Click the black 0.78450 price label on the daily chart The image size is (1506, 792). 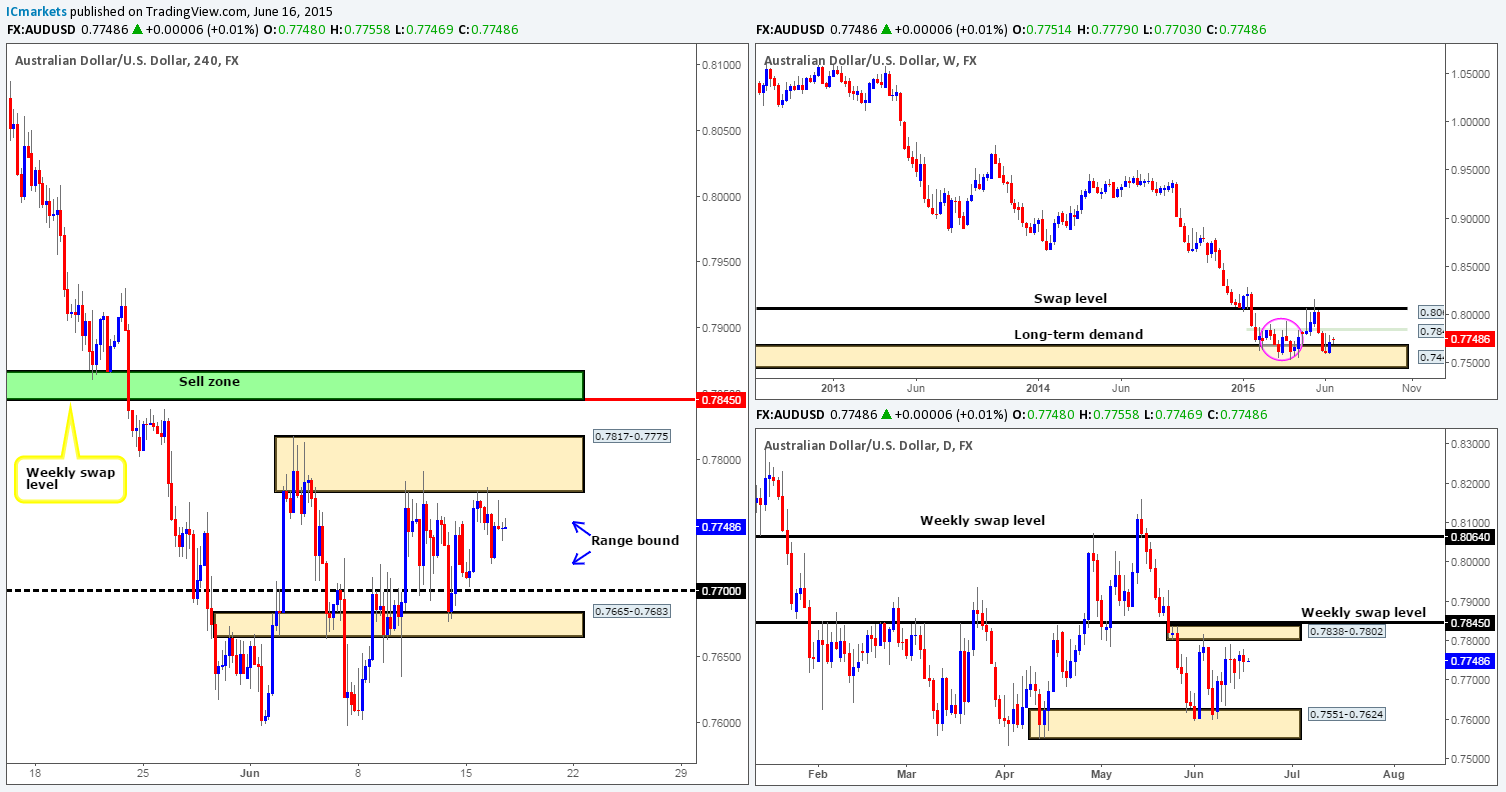[x=1470, y=623]
